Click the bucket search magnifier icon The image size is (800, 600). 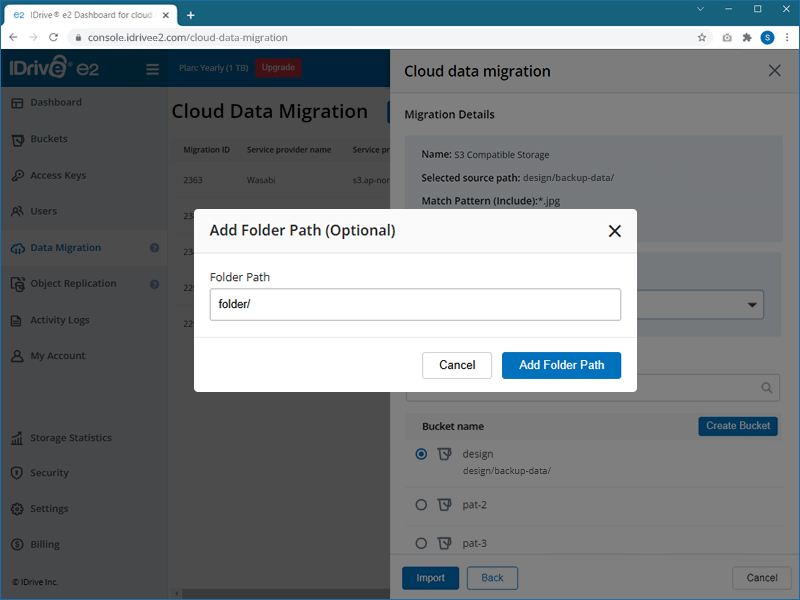click(x=767, y=388)
